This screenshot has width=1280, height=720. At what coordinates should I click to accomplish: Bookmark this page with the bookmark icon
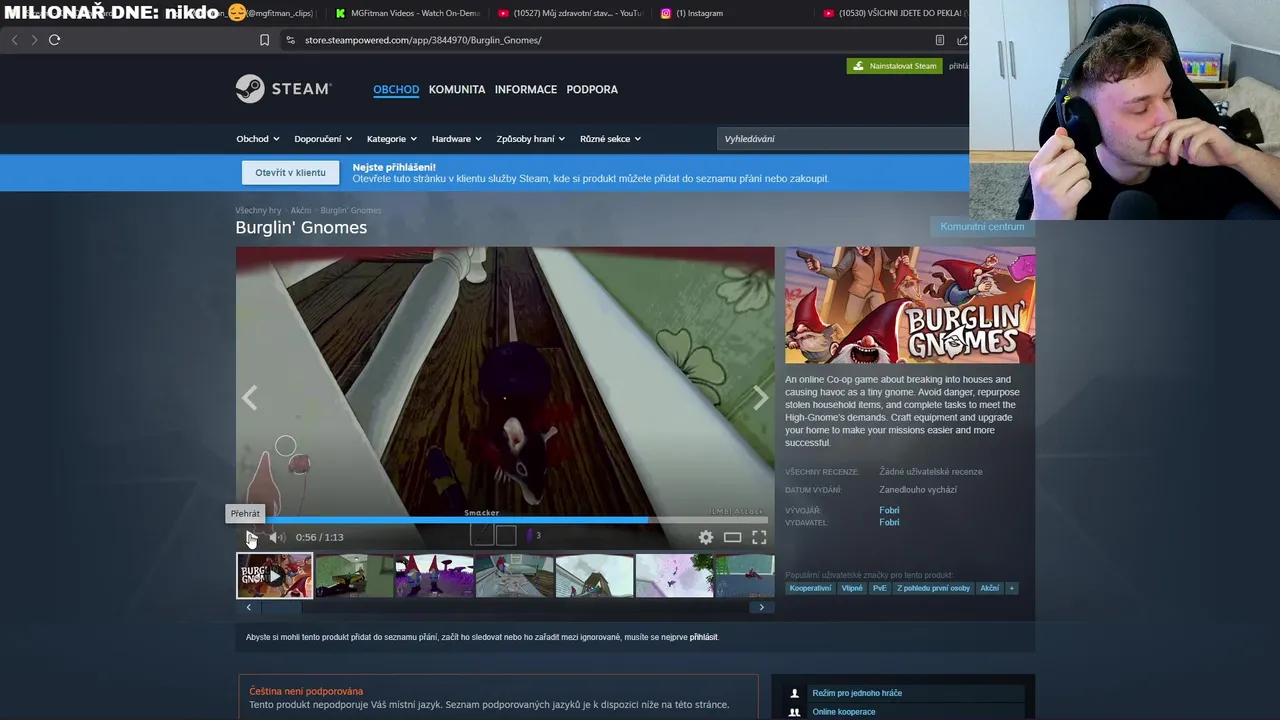264,40
